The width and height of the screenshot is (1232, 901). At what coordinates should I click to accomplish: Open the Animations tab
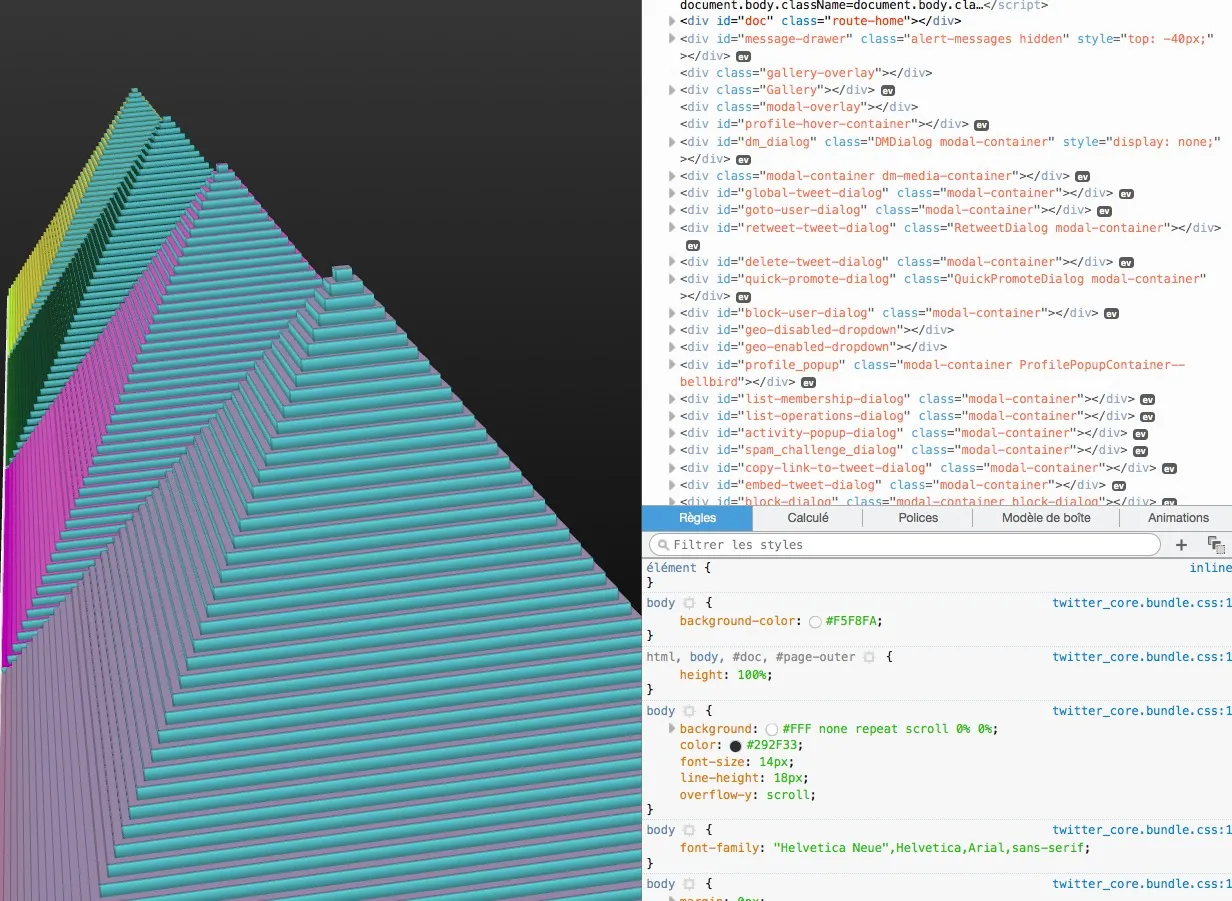[1178, 518]
